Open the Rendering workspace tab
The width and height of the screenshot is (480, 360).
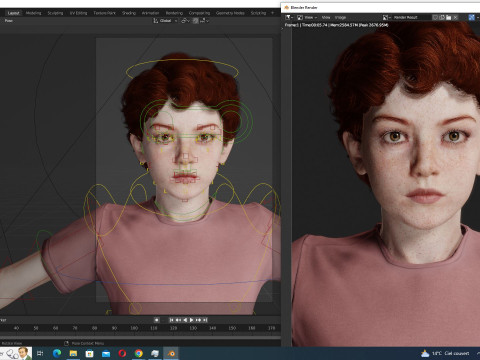tap(174, 13)
